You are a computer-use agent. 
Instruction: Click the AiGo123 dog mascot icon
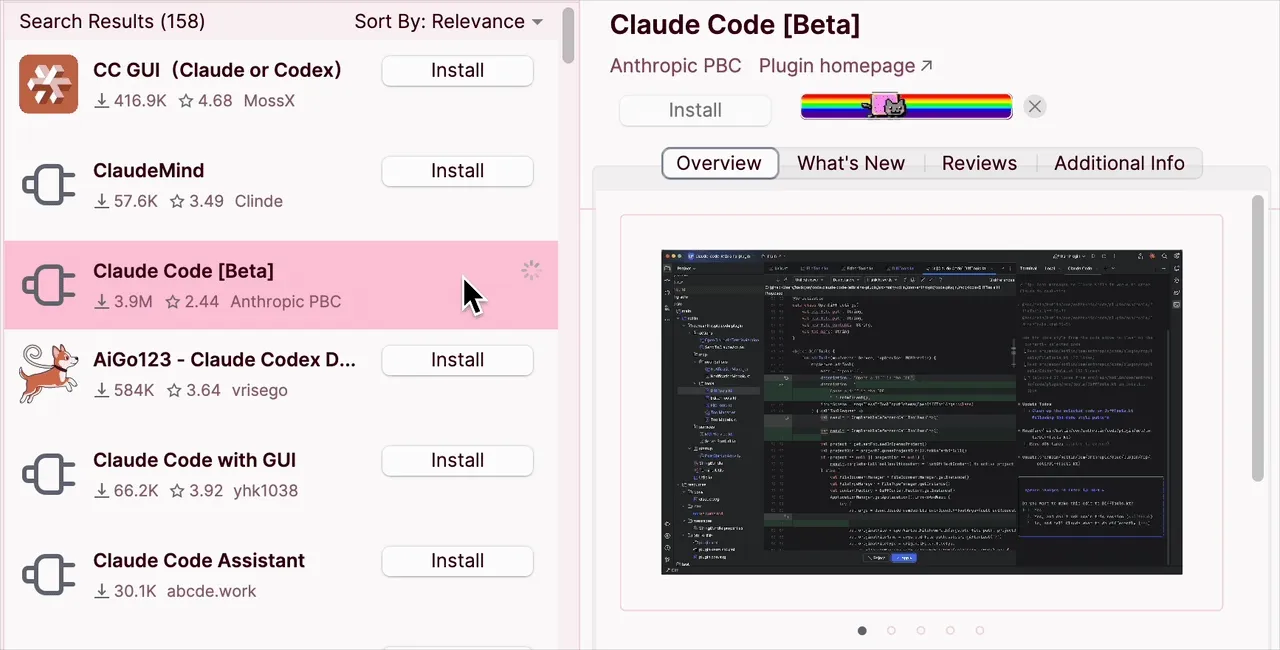(x=49, y=373)
